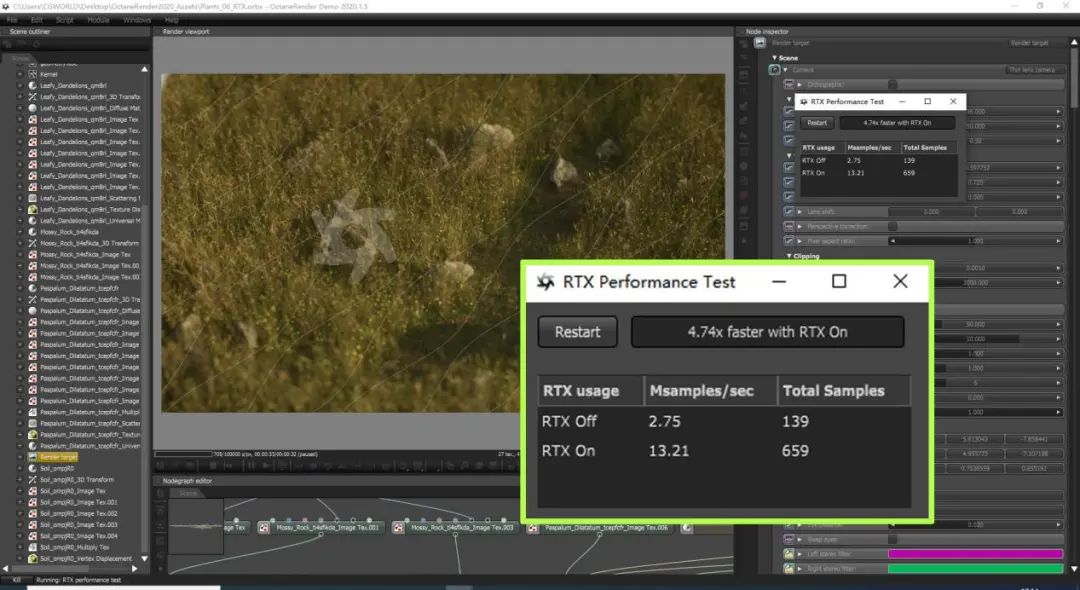Click the Paspalum_Dilatatum_tcepfcfr_3D Transform icon
Viewport: 1080px width, 590px height.
(32, 299)
